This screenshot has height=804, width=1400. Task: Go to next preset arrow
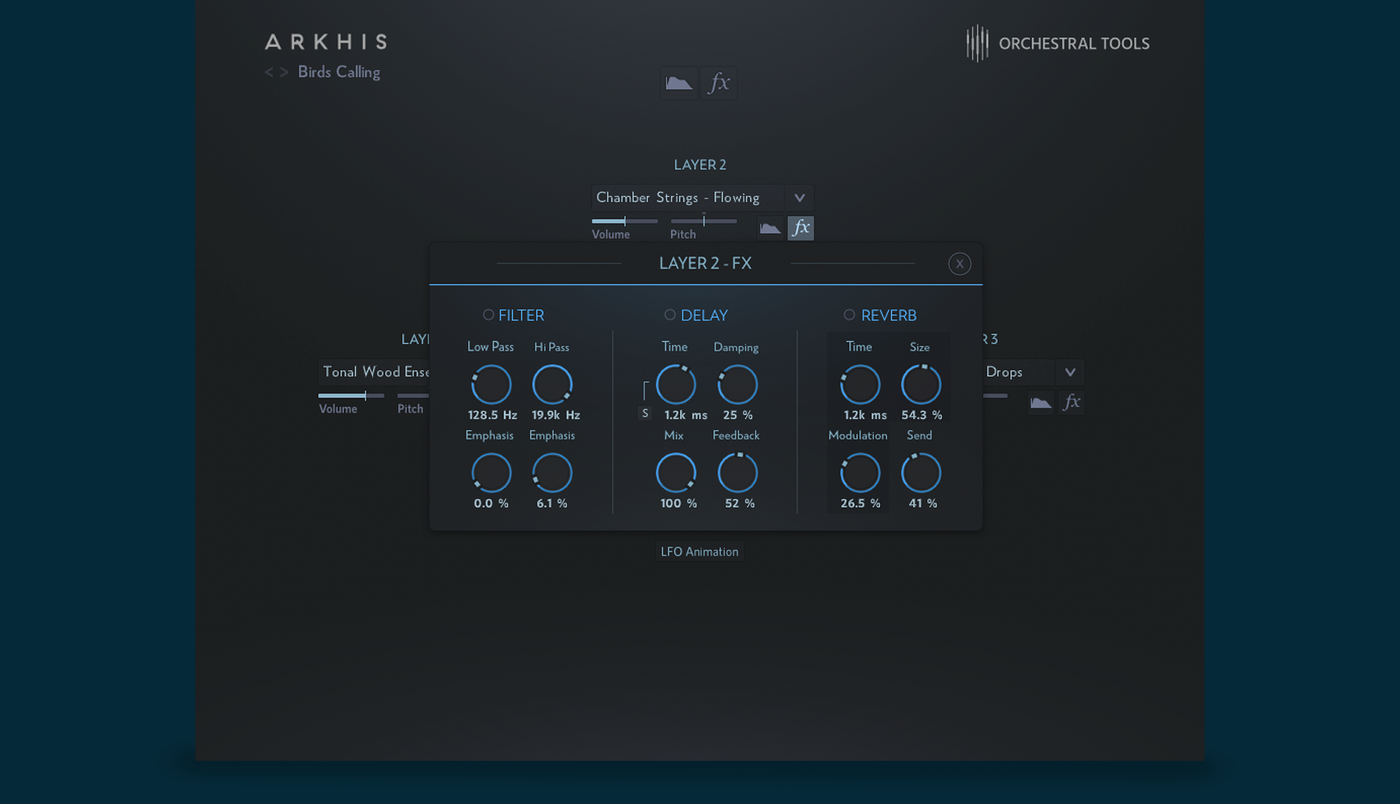click(x=284, y=72)
